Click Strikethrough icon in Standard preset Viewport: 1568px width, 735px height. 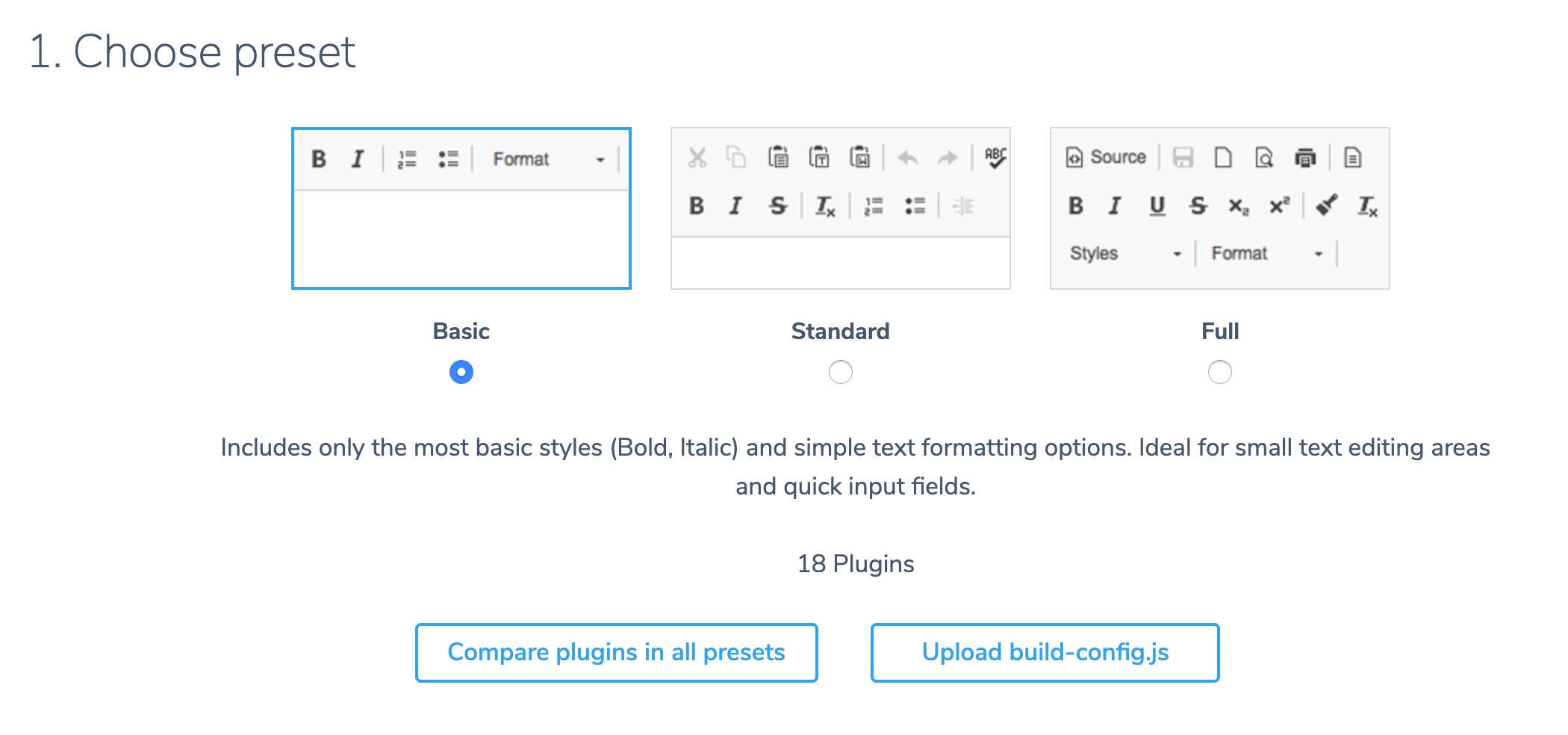[x=778, y=205]
